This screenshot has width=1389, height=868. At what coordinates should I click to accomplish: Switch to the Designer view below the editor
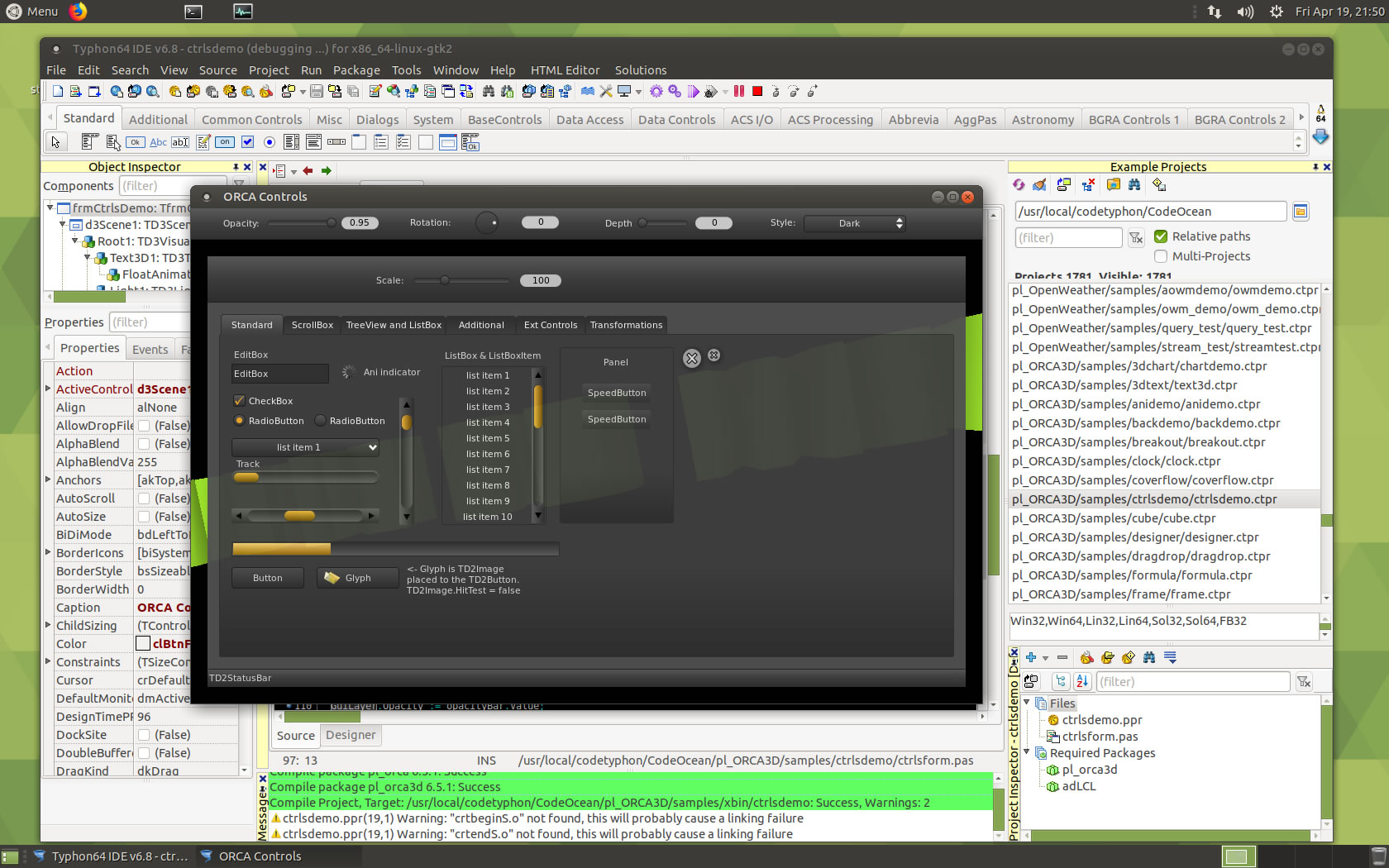(x=351, y=735)
